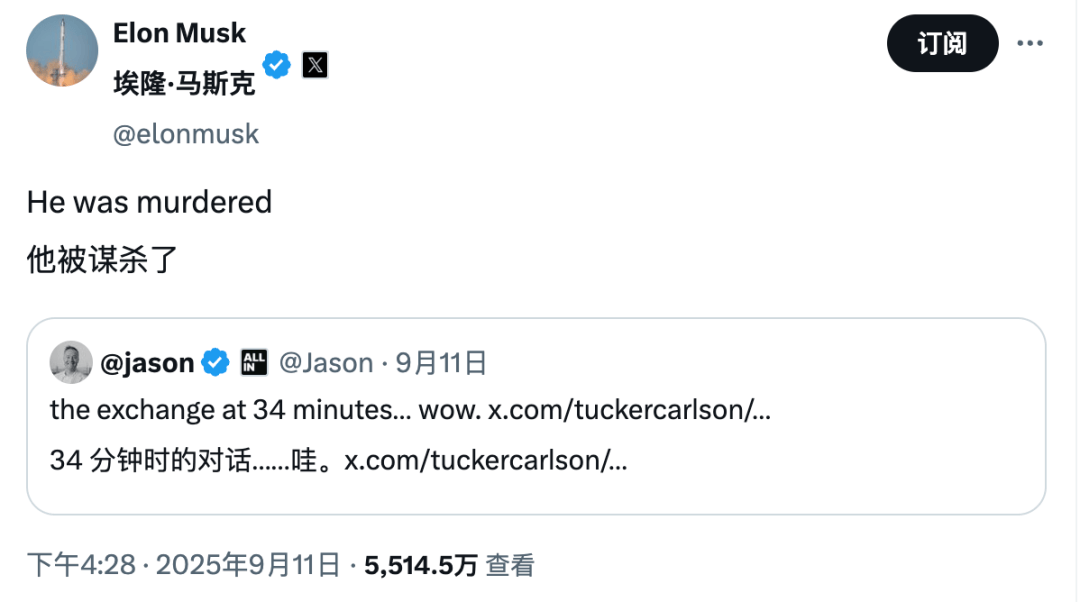Screen dimensions: 1080x602
Task: Open the bold @jason name in quote
Action: pyautogui.click(x=147, y=363)
